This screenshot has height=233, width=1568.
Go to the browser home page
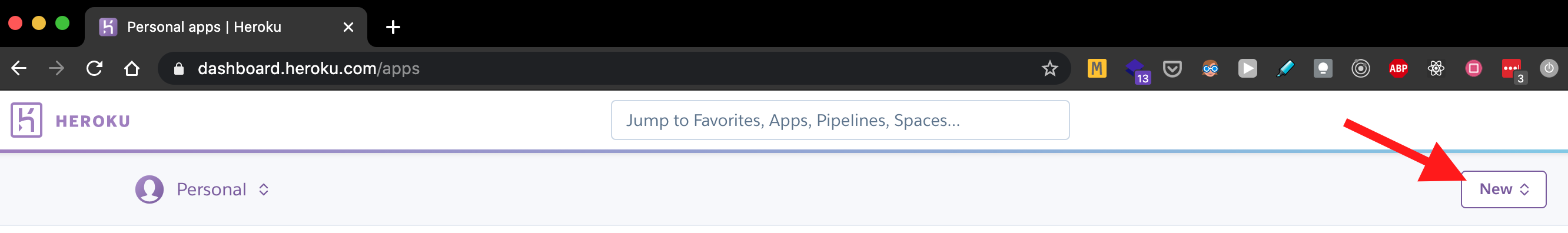(131, 69)
